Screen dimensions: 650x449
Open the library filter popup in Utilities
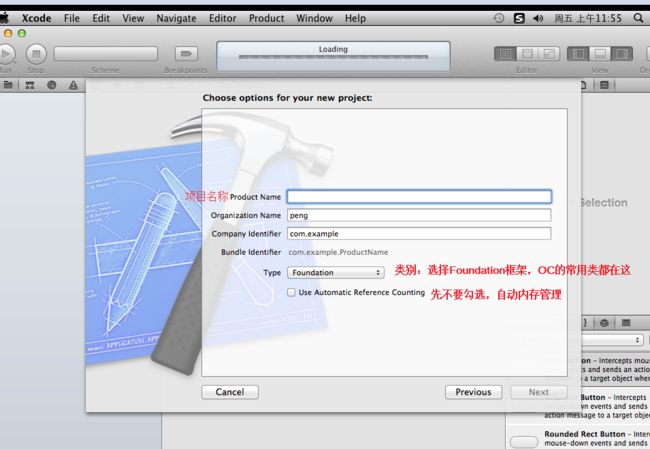pos(611,340)
